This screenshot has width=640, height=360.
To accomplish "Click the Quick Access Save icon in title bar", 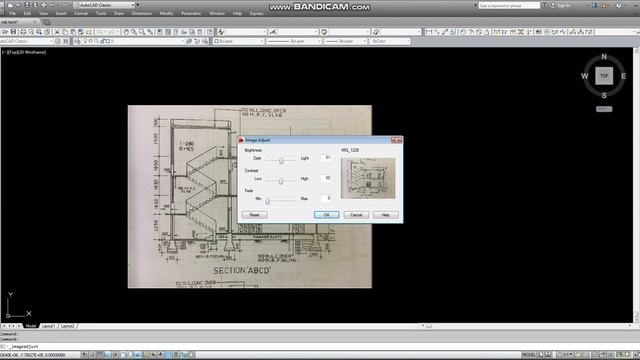I will pos(27,5).
